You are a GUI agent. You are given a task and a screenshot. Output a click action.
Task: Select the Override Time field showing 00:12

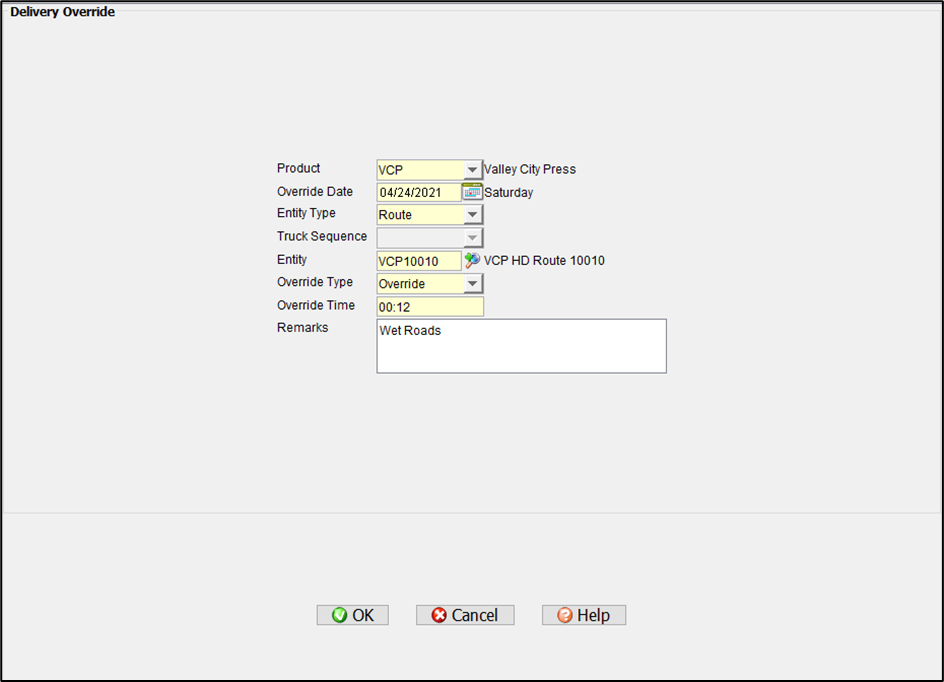point(430,307)
